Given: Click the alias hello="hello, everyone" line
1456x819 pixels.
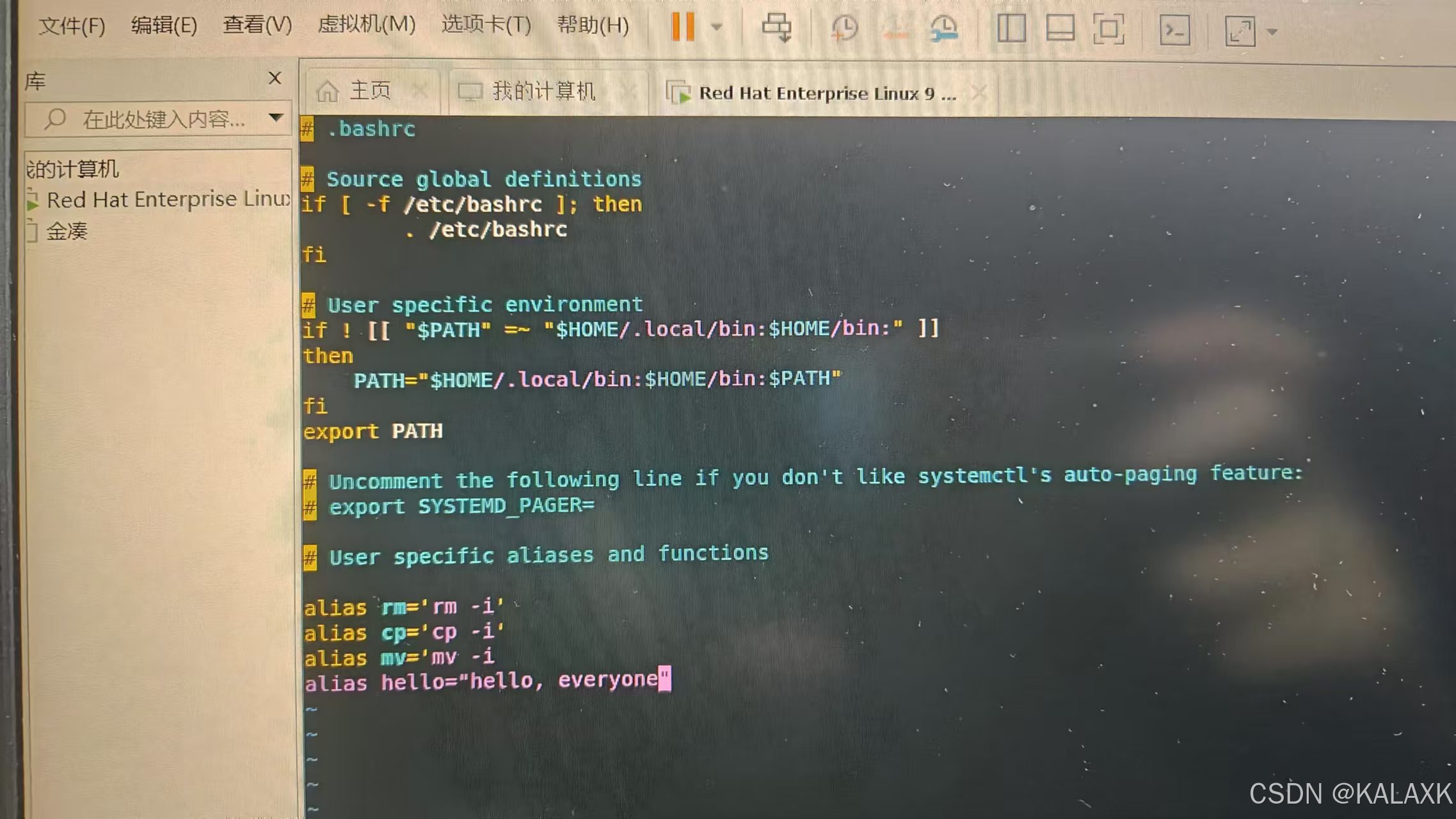Looking at the screenshot, I should [488, 681].
